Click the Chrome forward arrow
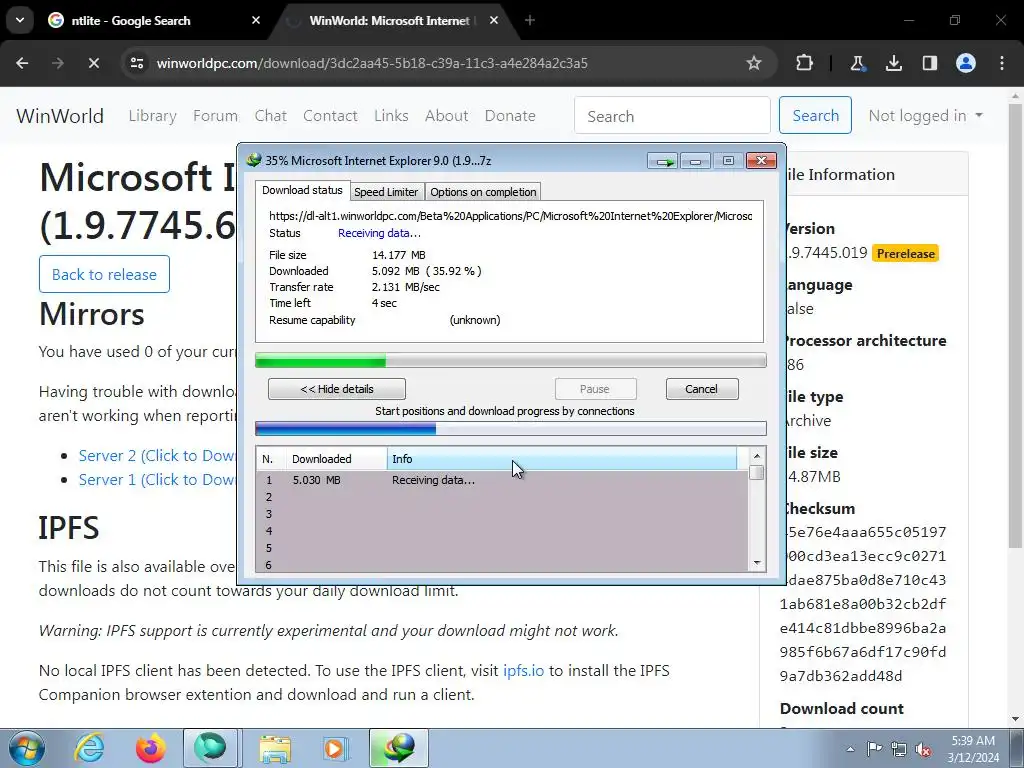The height and width of the screenshot is (768, 1024). pos(58,63)
